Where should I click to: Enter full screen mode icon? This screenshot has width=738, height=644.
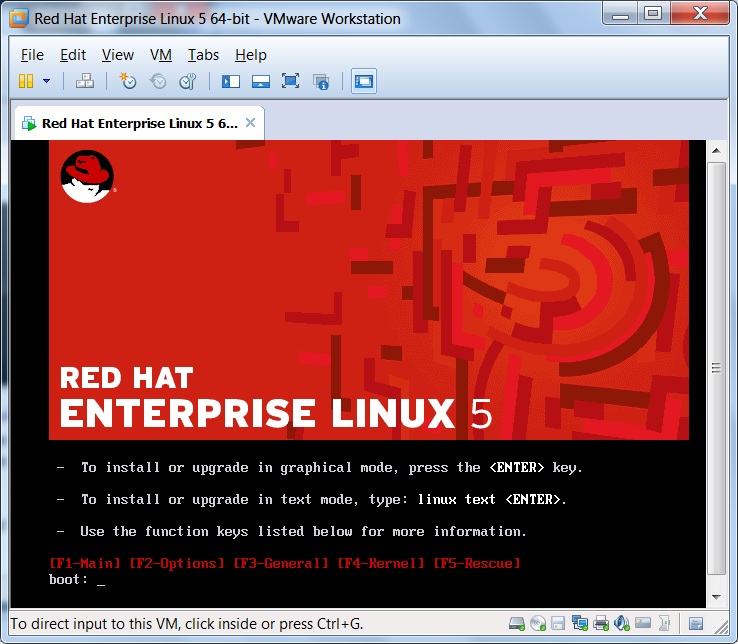click(x=290, y=81)
